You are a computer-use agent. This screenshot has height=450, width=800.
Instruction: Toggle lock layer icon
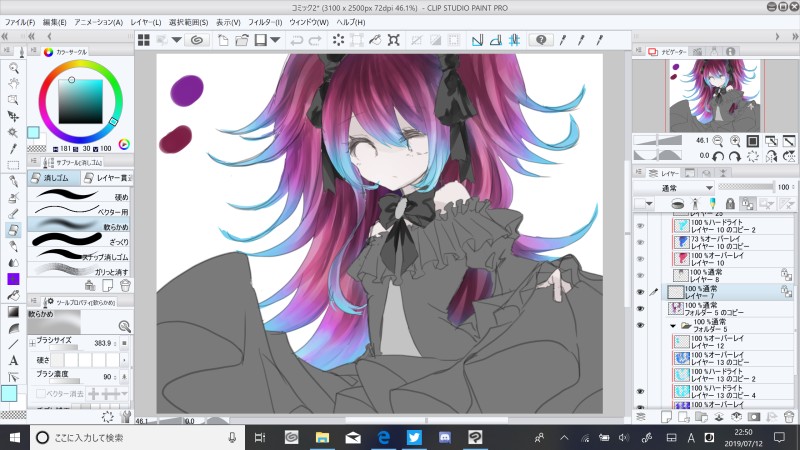click(x=730, y=204)
